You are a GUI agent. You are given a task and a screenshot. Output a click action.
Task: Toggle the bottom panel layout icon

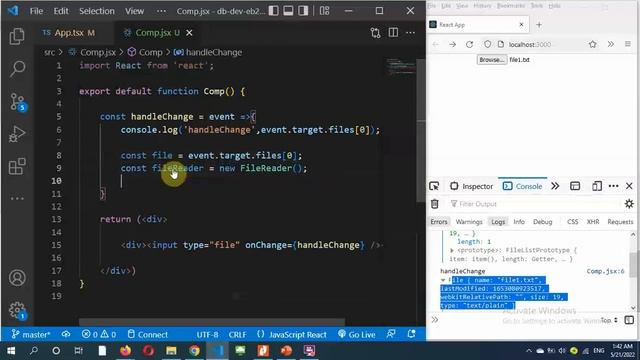(x=288, y=11)
